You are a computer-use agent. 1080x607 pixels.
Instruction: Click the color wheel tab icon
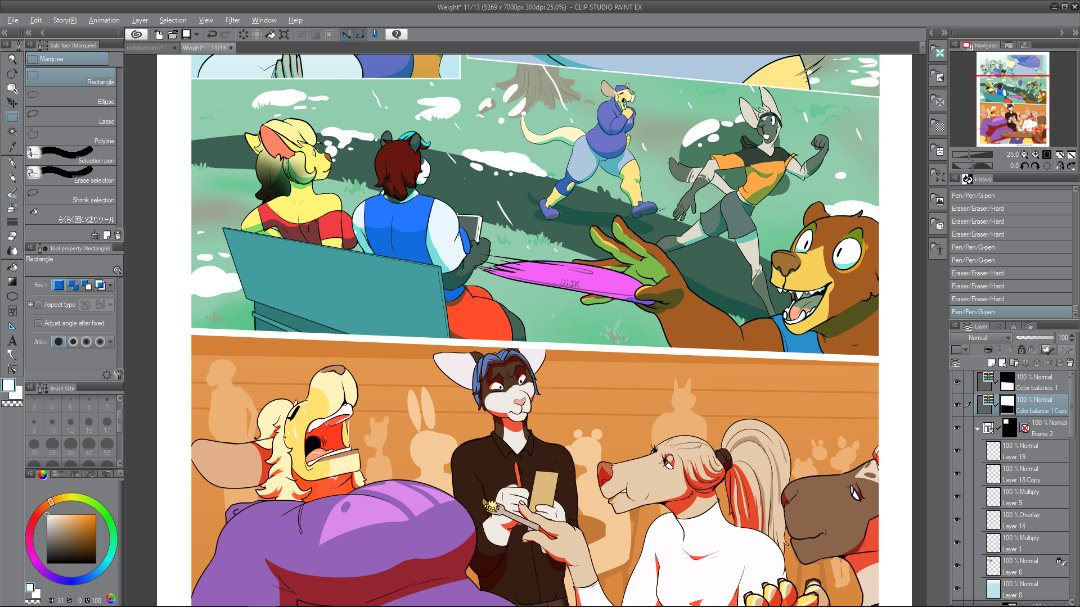(x=43, y=474)
